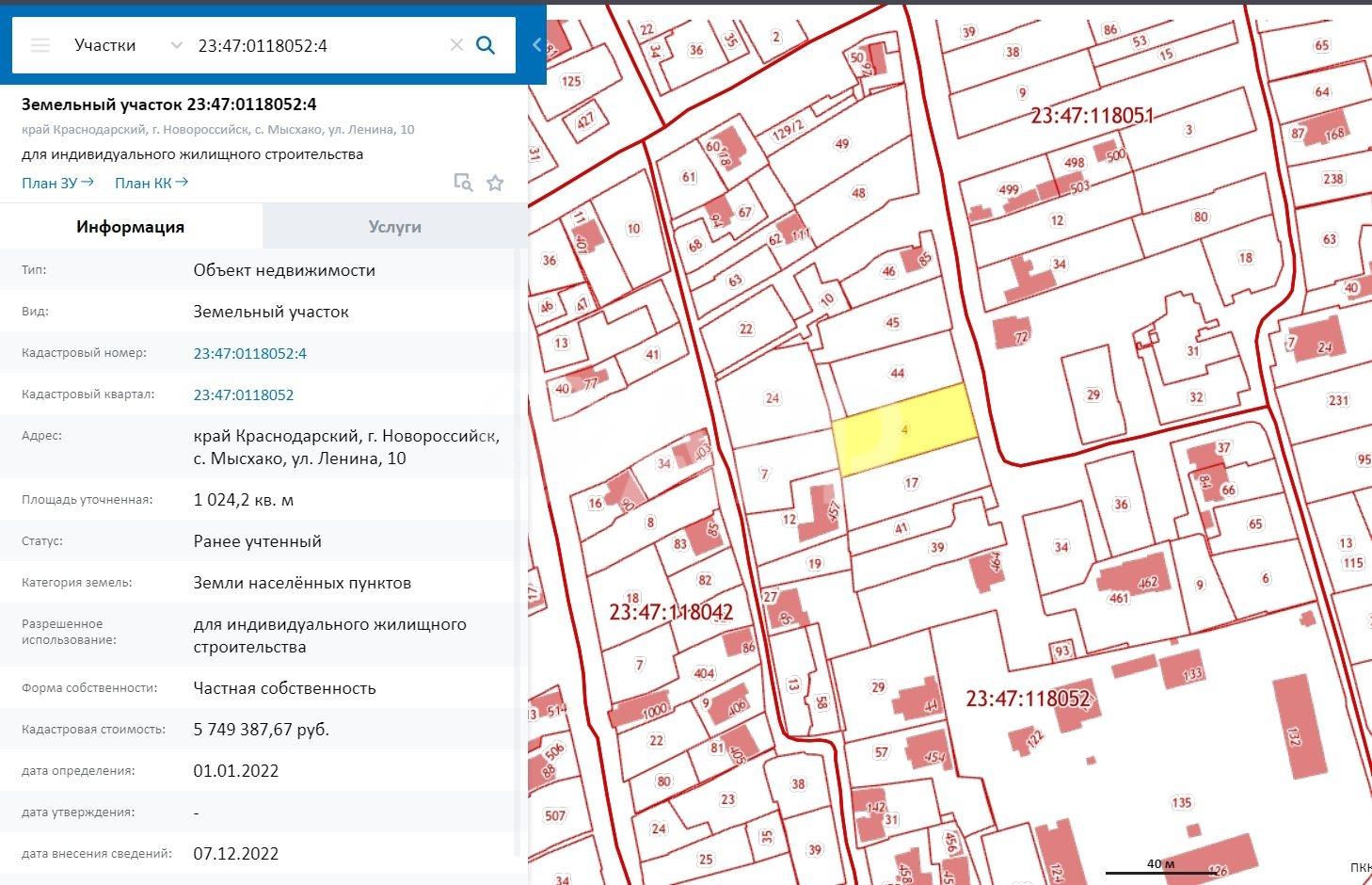Click the zoom-to-object icon beside star
The image size is (1372, 885).
(x=463, y=183)
